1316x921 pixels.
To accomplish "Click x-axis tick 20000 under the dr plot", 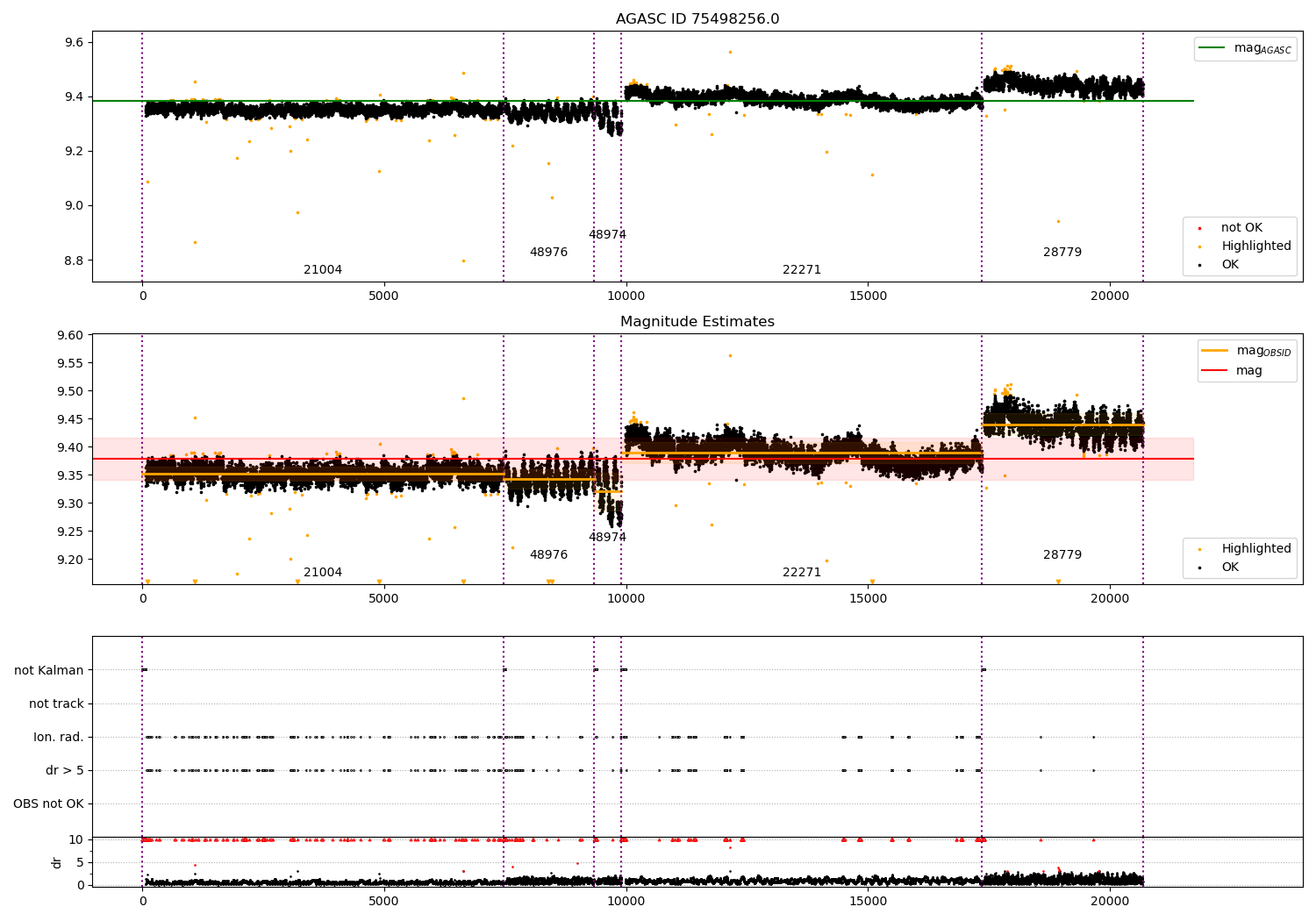I will [1110, 901].
